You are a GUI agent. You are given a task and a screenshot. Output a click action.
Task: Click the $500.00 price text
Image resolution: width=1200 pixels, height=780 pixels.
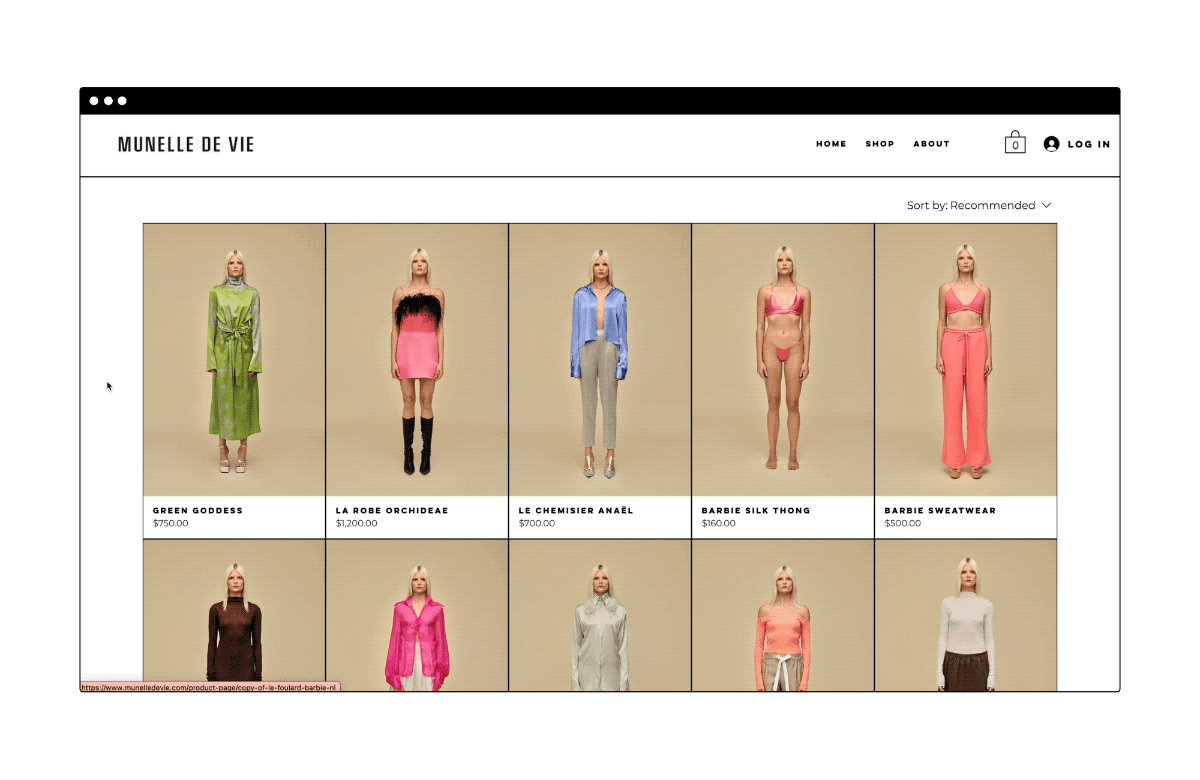coord(903,523)
